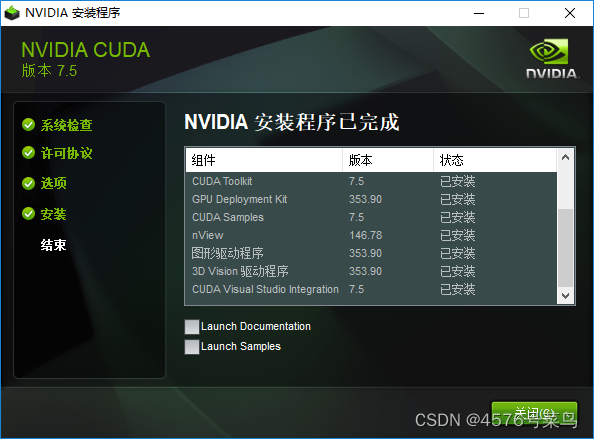The width and height of the screenshot is (594, 439).
Task: Select the 3D Vision 驱动程序 row
Action: (371, 271)
